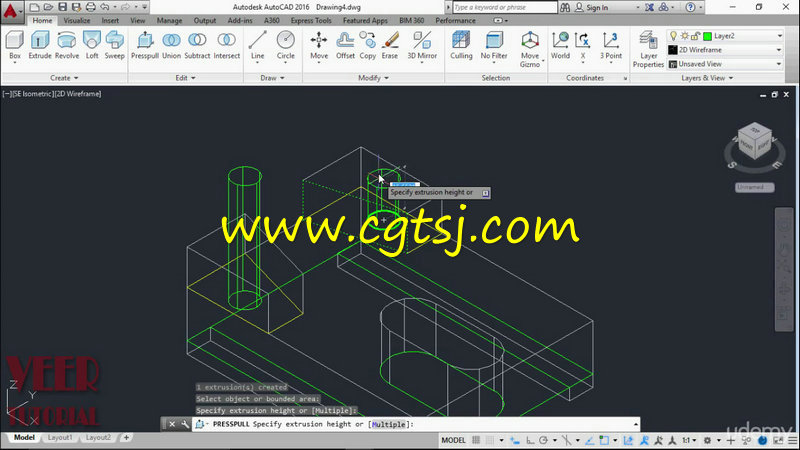Open the 2D Wireframe visual style dropdown
The image size is (800, 450).
pos(779,50)
